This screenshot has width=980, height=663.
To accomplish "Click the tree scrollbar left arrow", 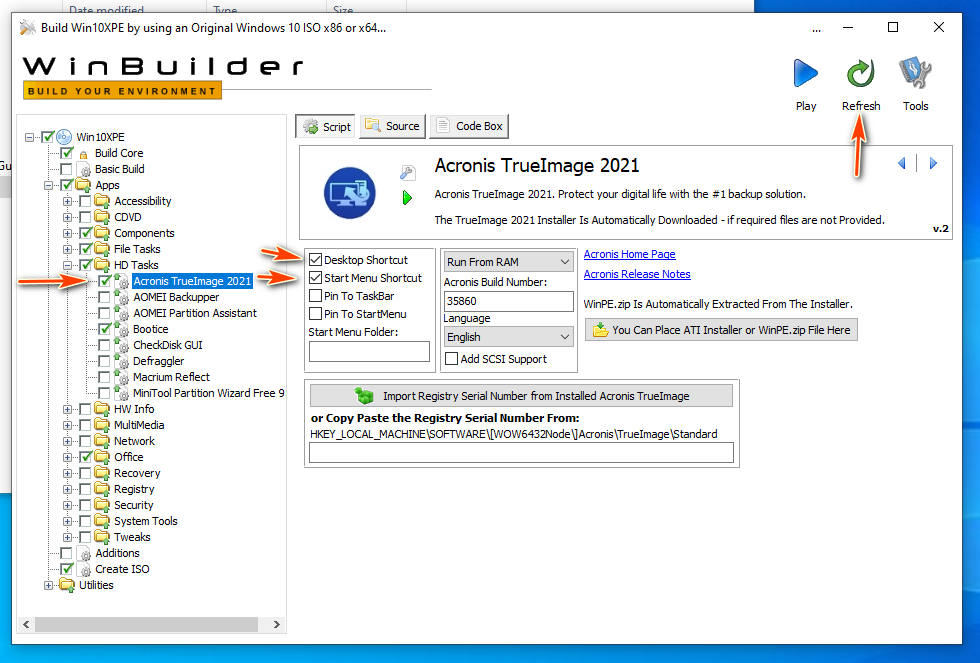I will (x=26, y=624).
